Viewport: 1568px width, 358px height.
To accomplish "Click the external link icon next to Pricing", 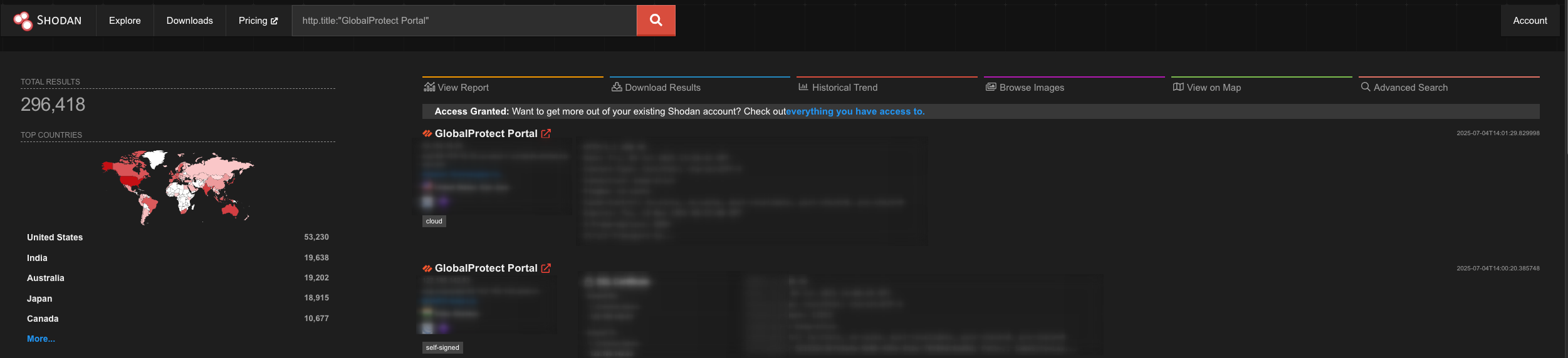I will 274,21.
